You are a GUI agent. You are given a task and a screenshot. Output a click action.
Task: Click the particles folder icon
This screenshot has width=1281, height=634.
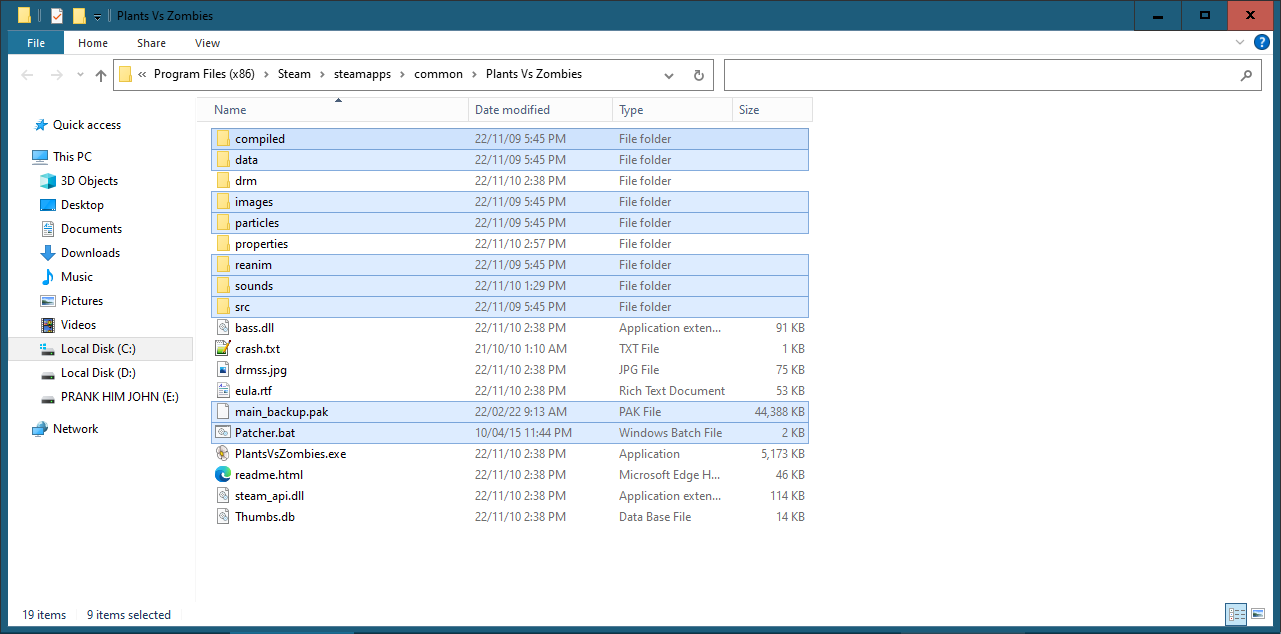[224, 223]
